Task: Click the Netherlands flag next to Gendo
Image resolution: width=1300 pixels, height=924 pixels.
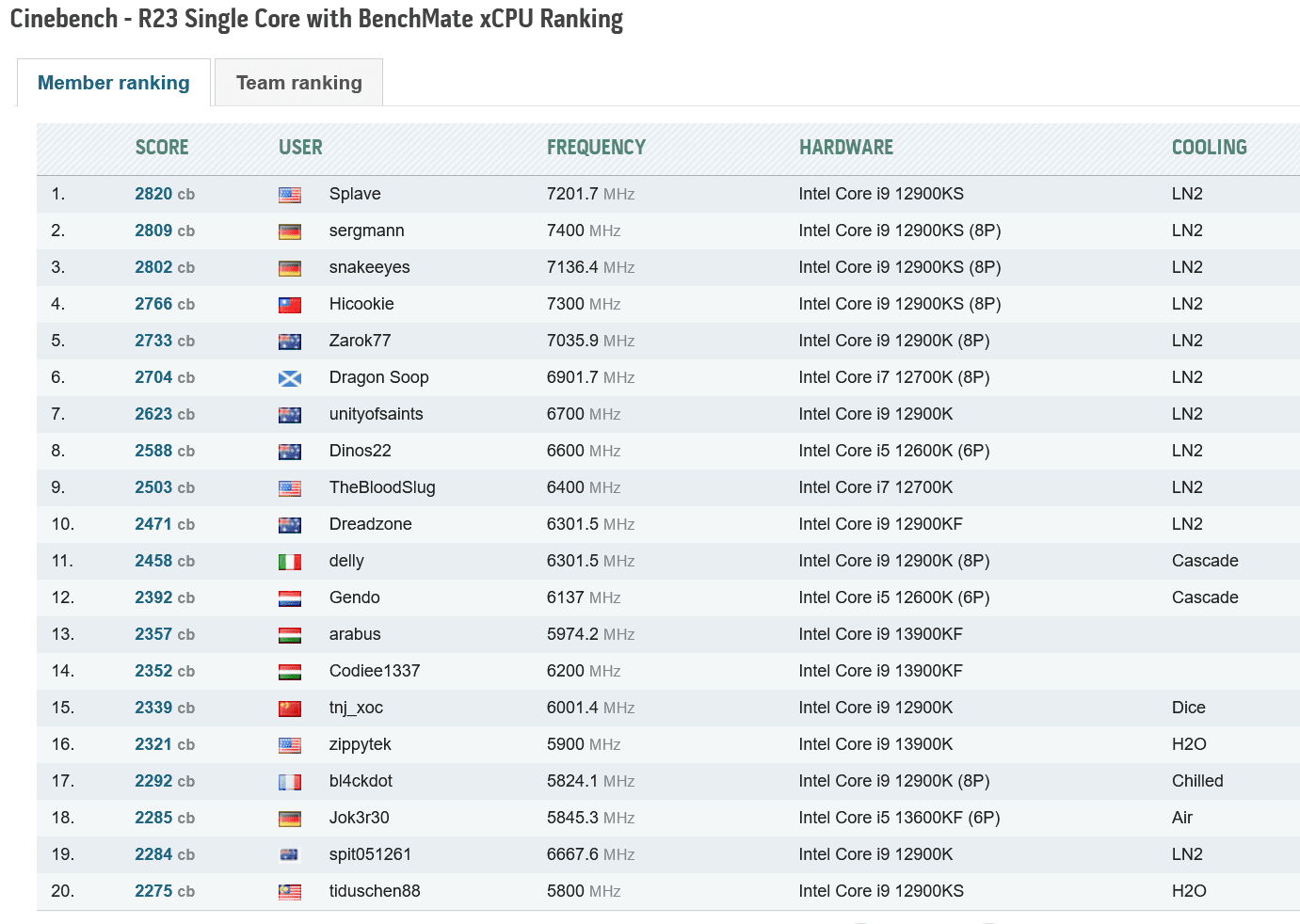Action: click(290, 598)
